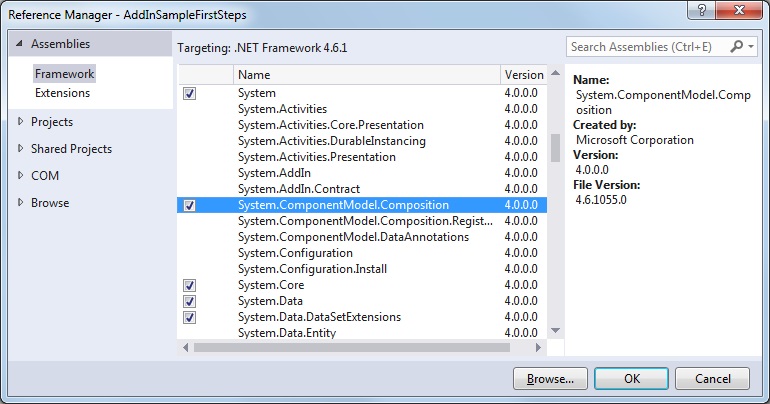
Task: Uncheck the System assembly checkbox
Action: [189, 93]
